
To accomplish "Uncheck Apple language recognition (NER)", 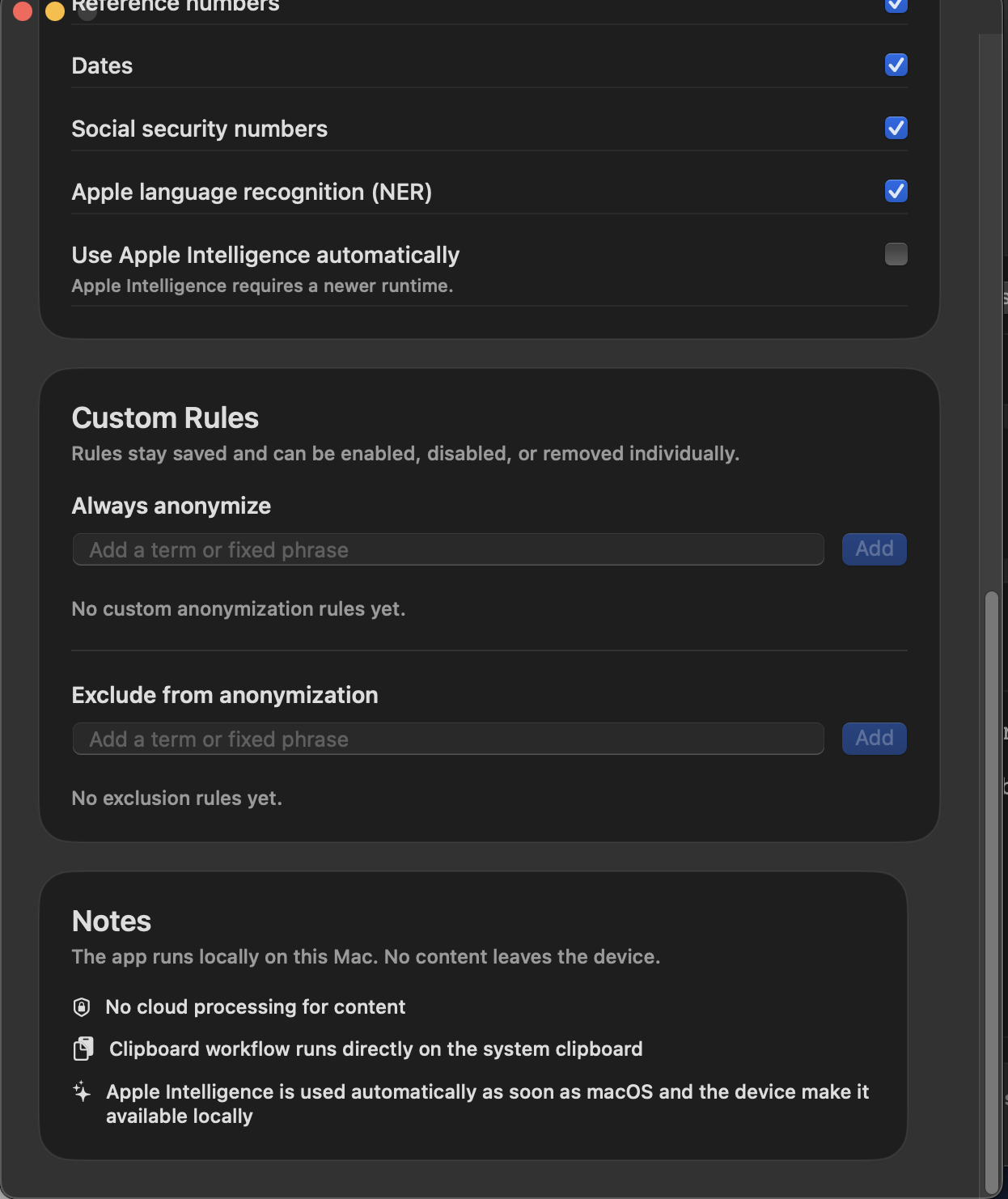I will pyautogui.click(x=896, y=192).
